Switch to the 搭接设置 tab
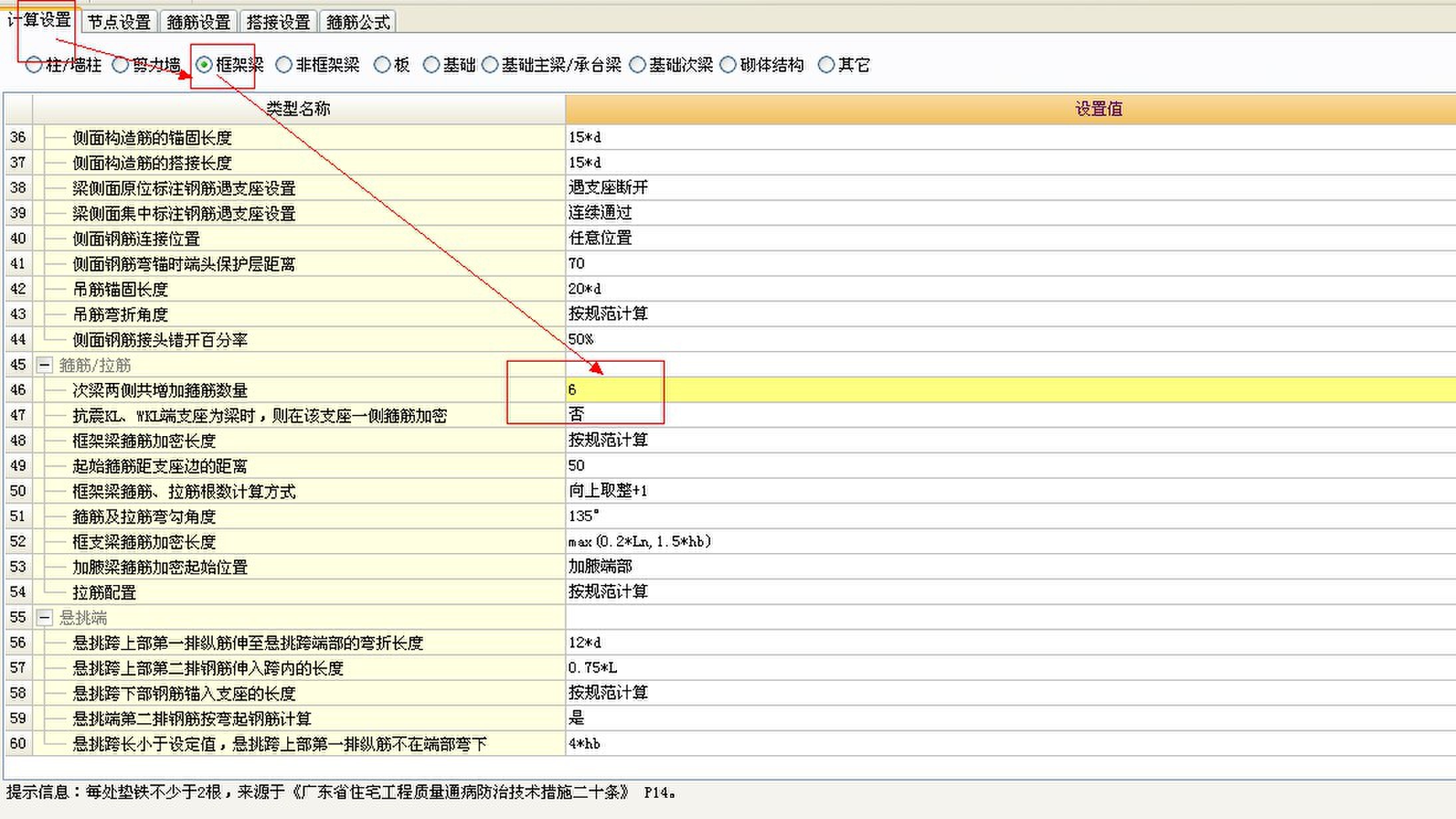 click(x=278, y=23)
